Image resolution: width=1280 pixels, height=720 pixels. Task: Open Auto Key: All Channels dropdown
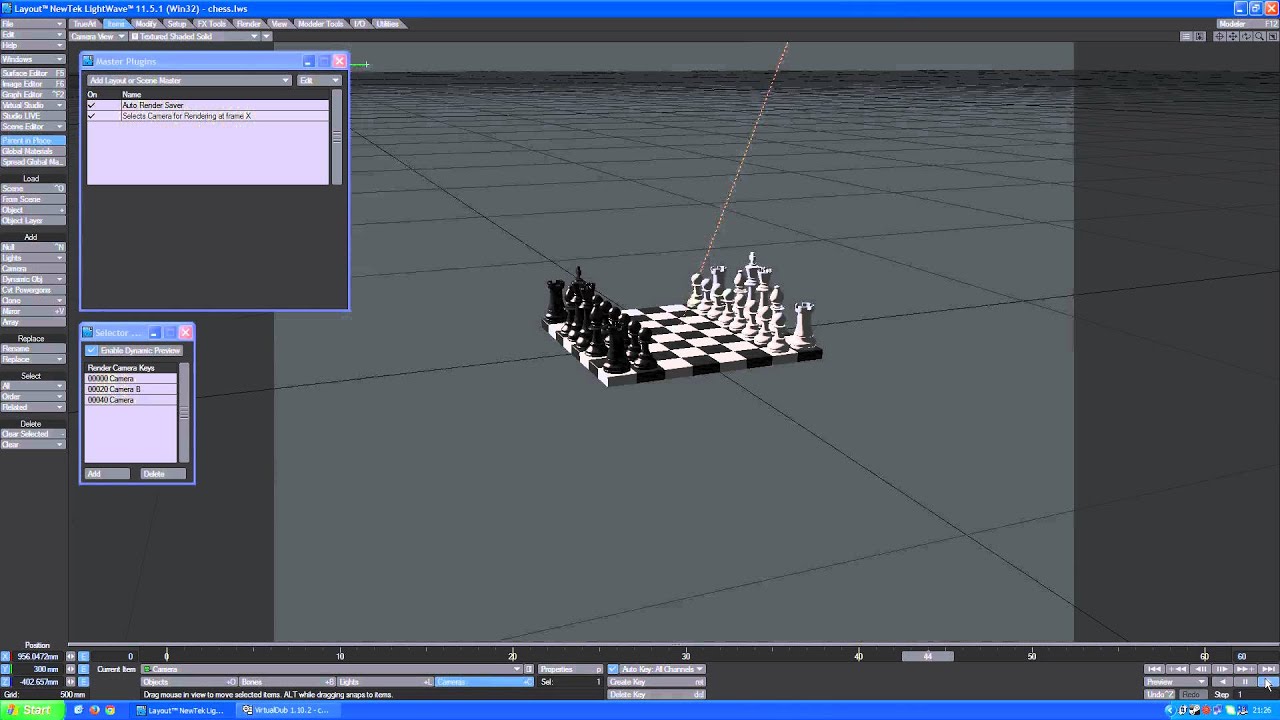tap(663, 669)
